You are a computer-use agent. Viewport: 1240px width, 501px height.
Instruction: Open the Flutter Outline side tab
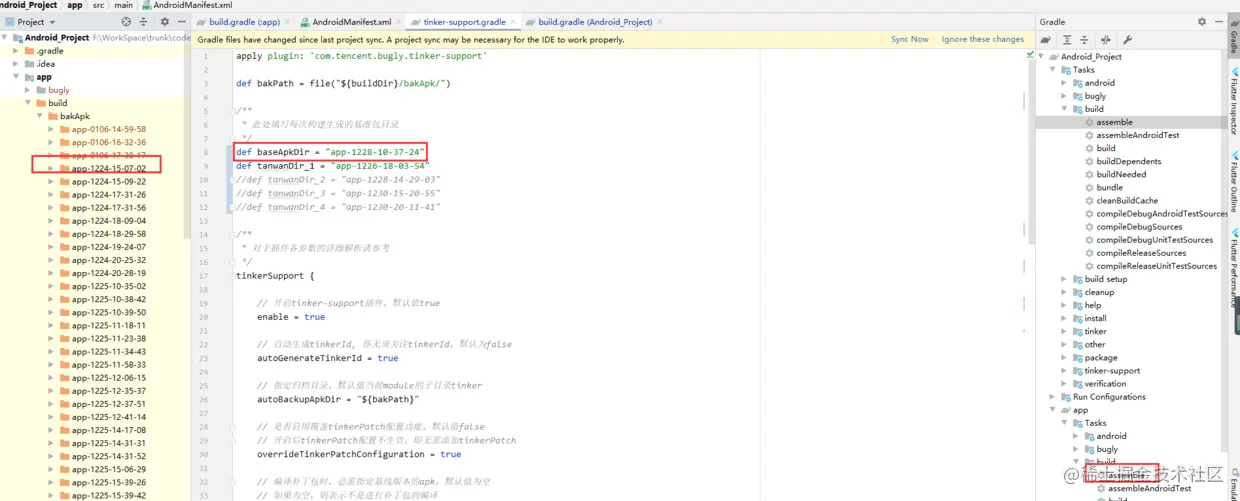coord(1234,181)
